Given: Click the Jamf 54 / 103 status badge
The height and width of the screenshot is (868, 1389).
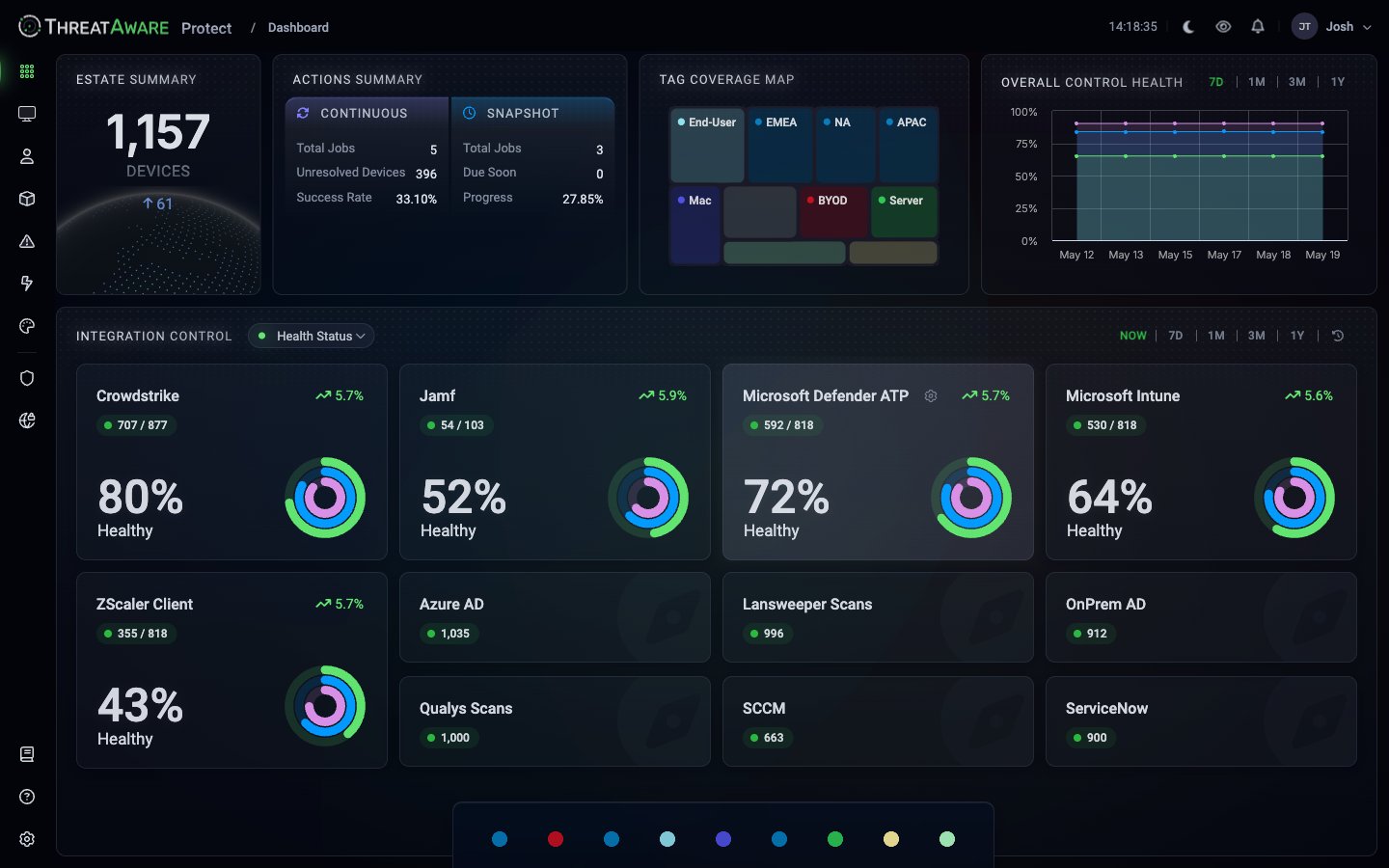Looking at the screenshot, I should (456, 425).
